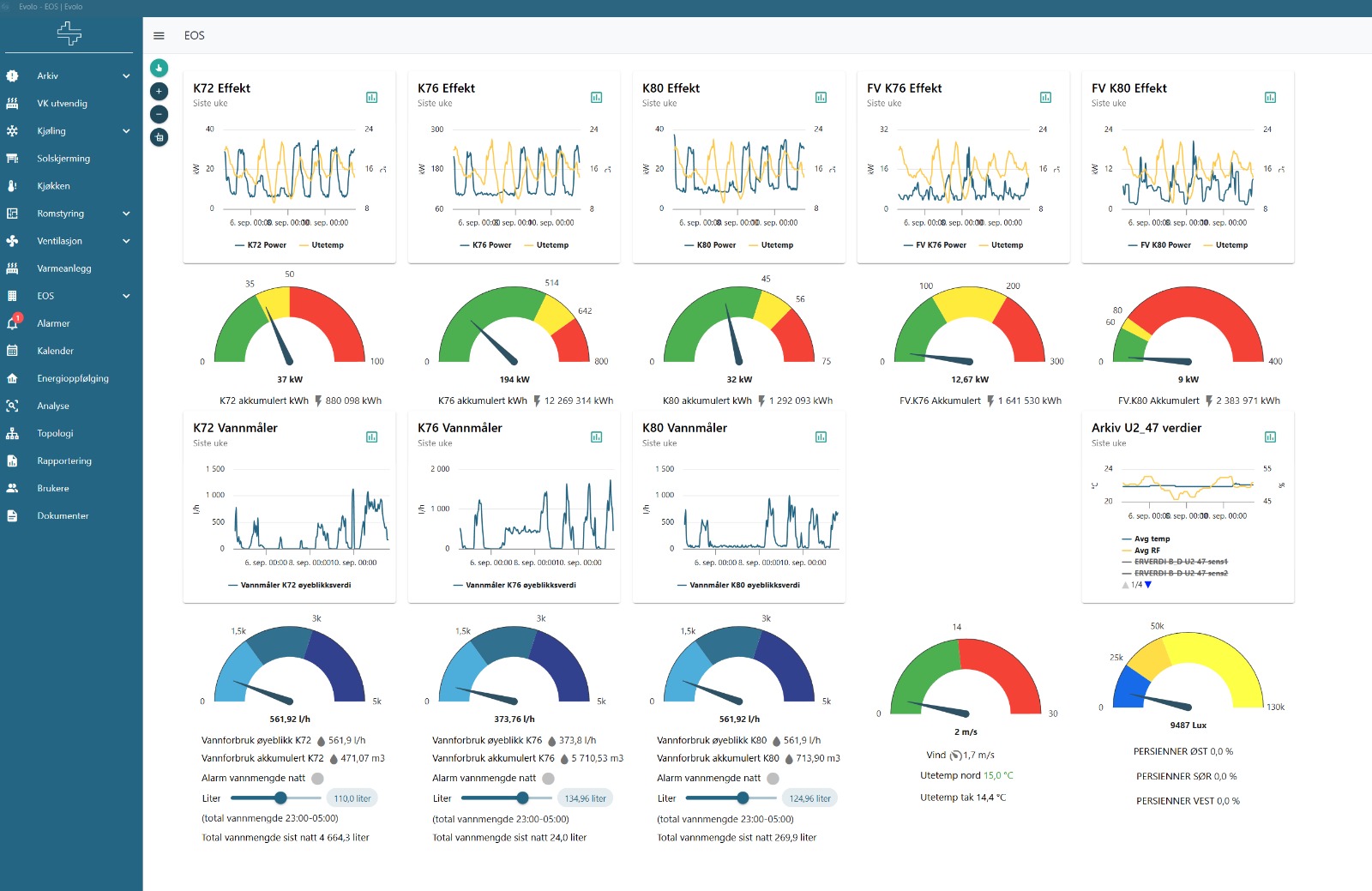This screenshot has width=1372, height=891.
Task: Click the 110,0 liter value chip
Action: 352,798
